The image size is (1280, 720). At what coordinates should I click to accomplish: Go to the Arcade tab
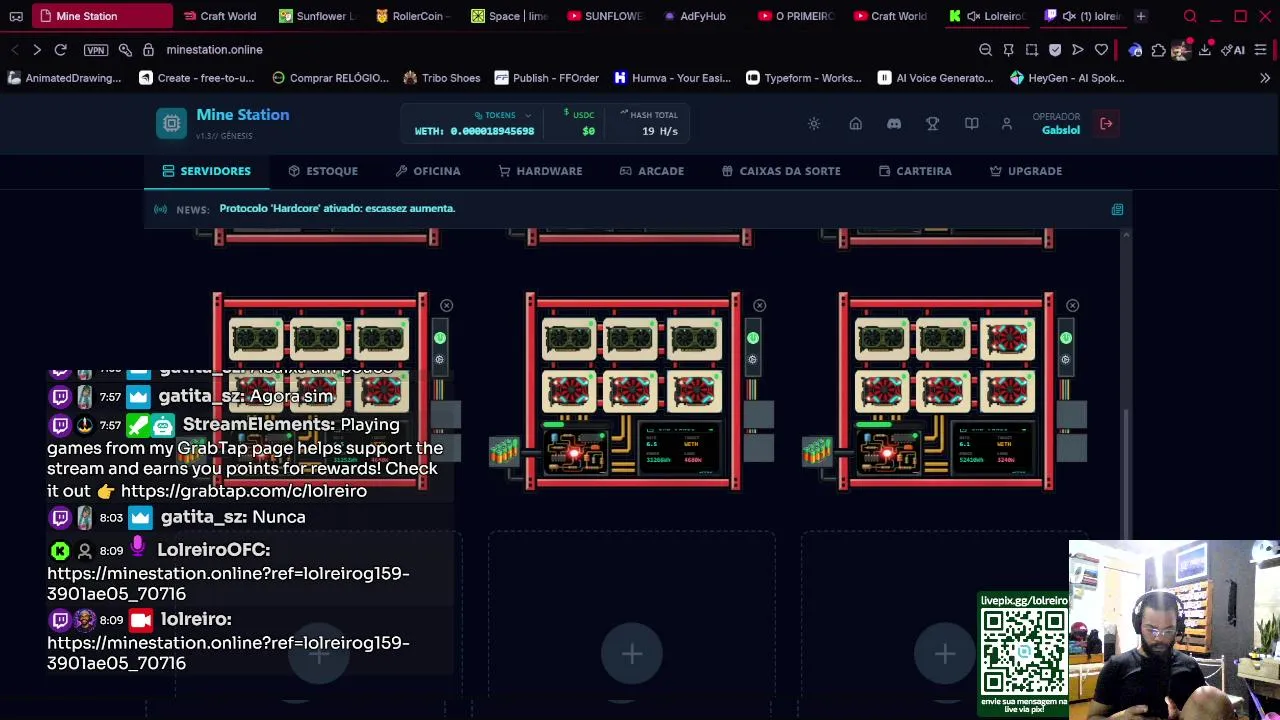coord(652,171)
